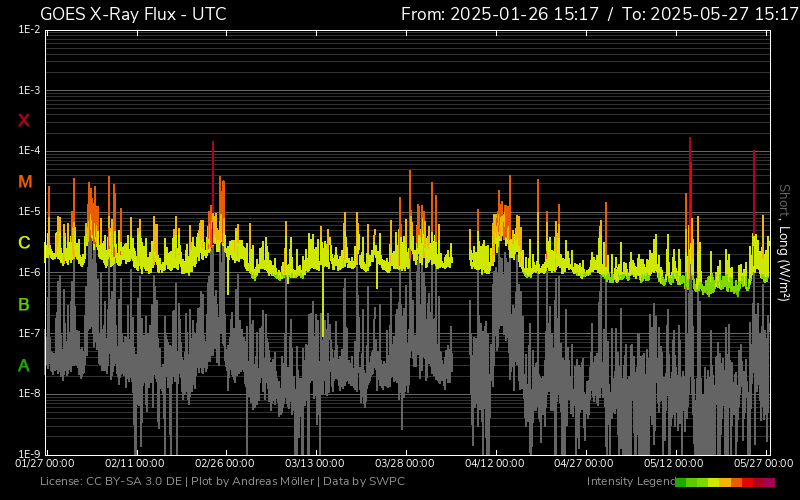Click the 'To: 2025-05-27 15:17' end date

(710, 14)
